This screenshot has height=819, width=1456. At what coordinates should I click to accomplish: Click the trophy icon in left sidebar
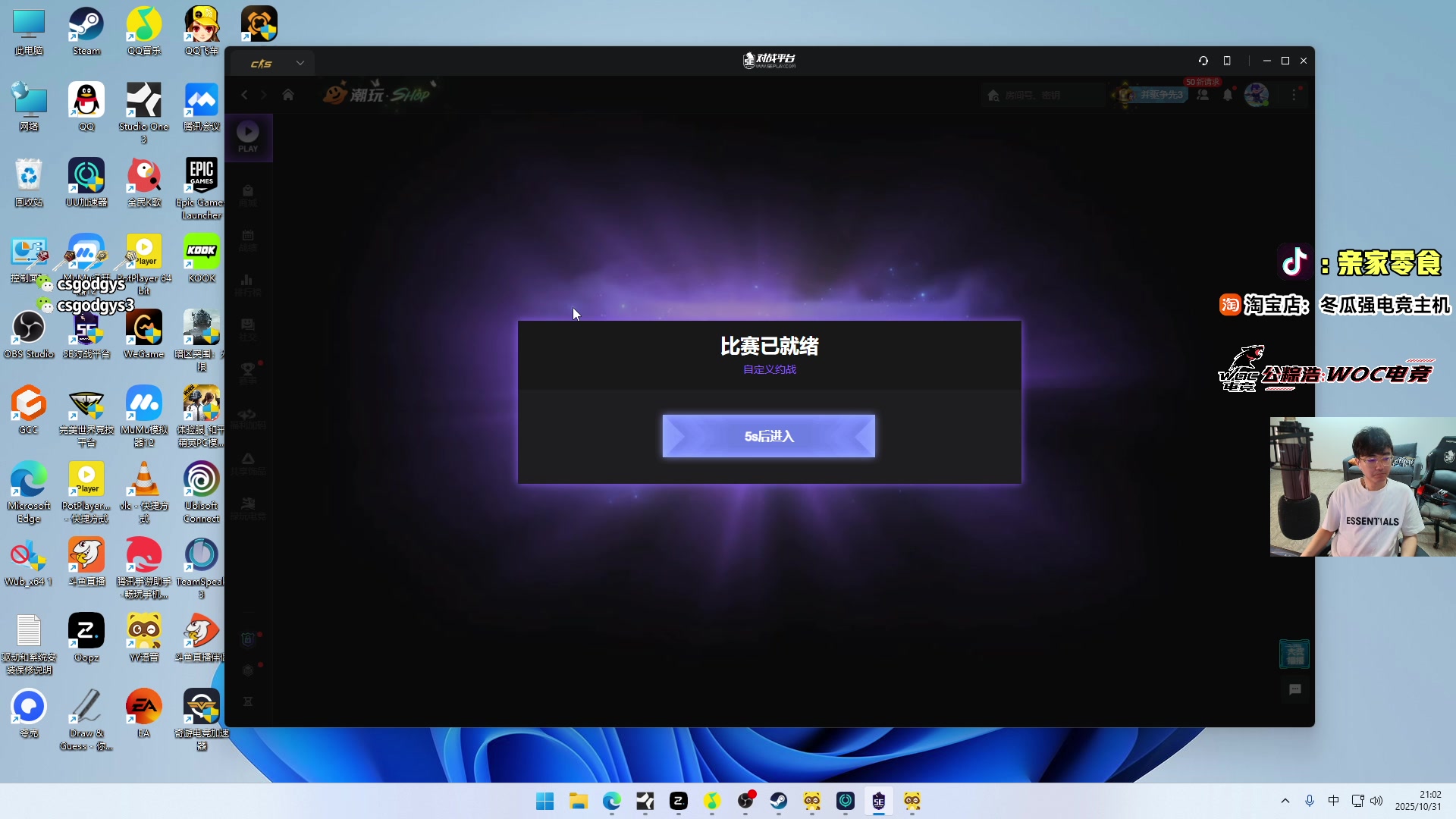click(x=248, y=370)
